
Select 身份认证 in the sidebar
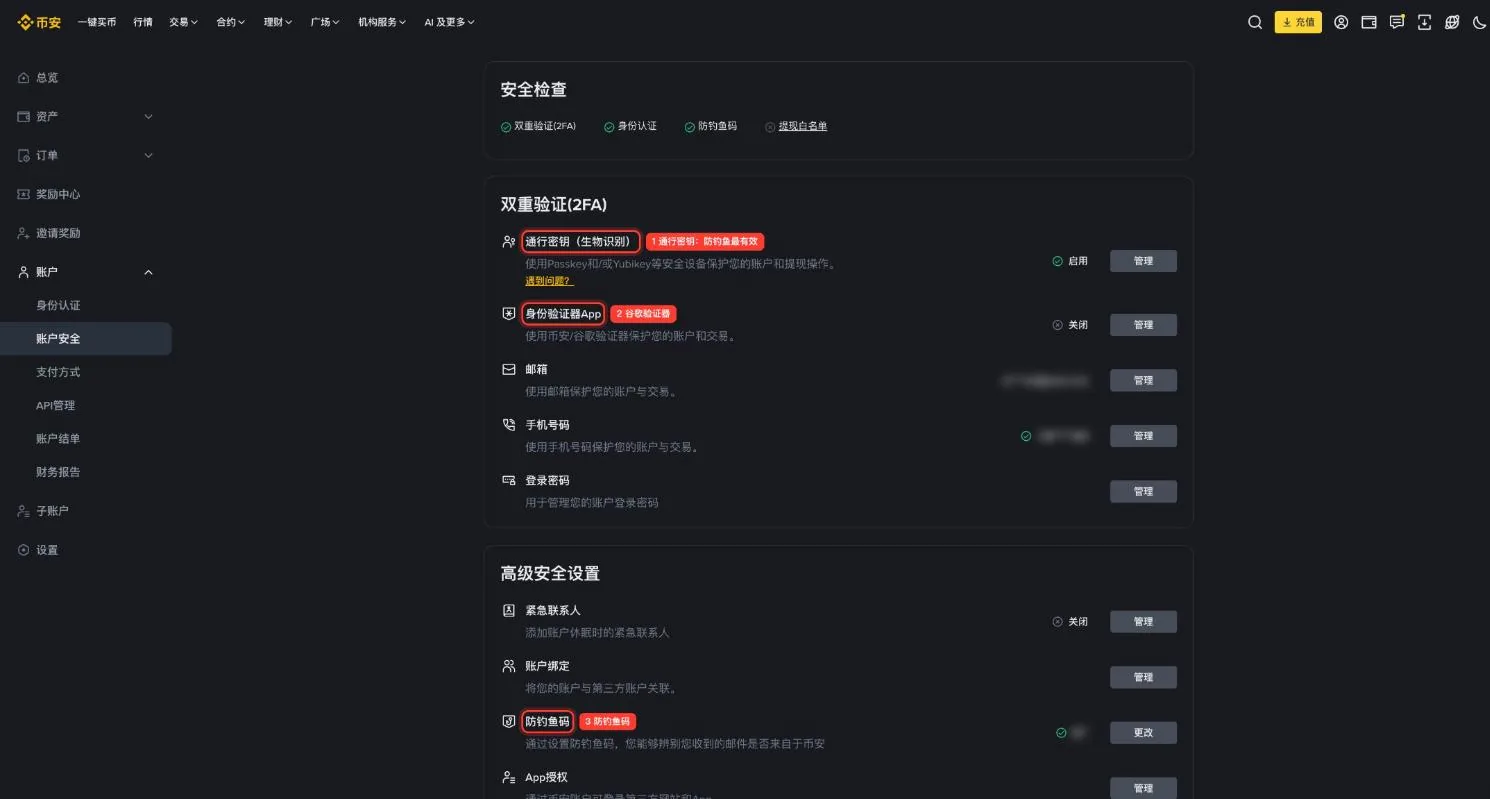[x=58, y=305]
